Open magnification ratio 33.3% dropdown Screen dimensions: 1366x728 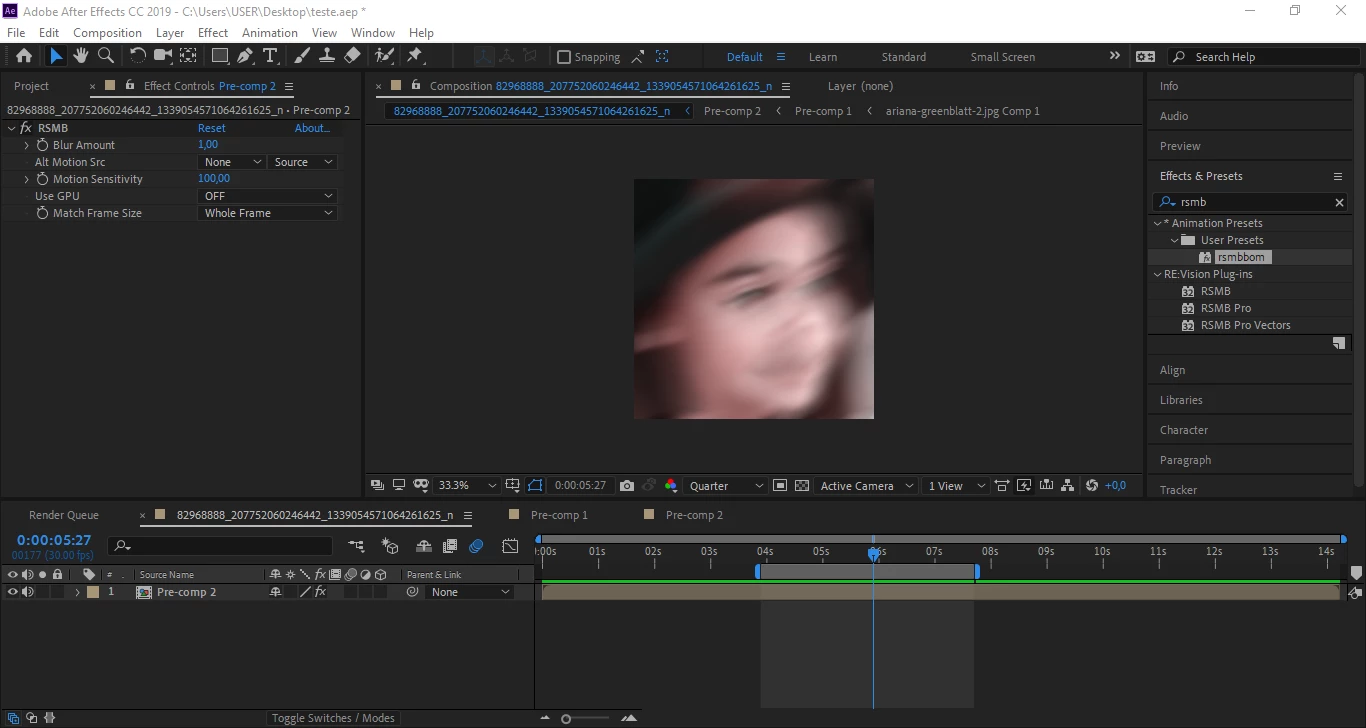[x=467, y=485]
